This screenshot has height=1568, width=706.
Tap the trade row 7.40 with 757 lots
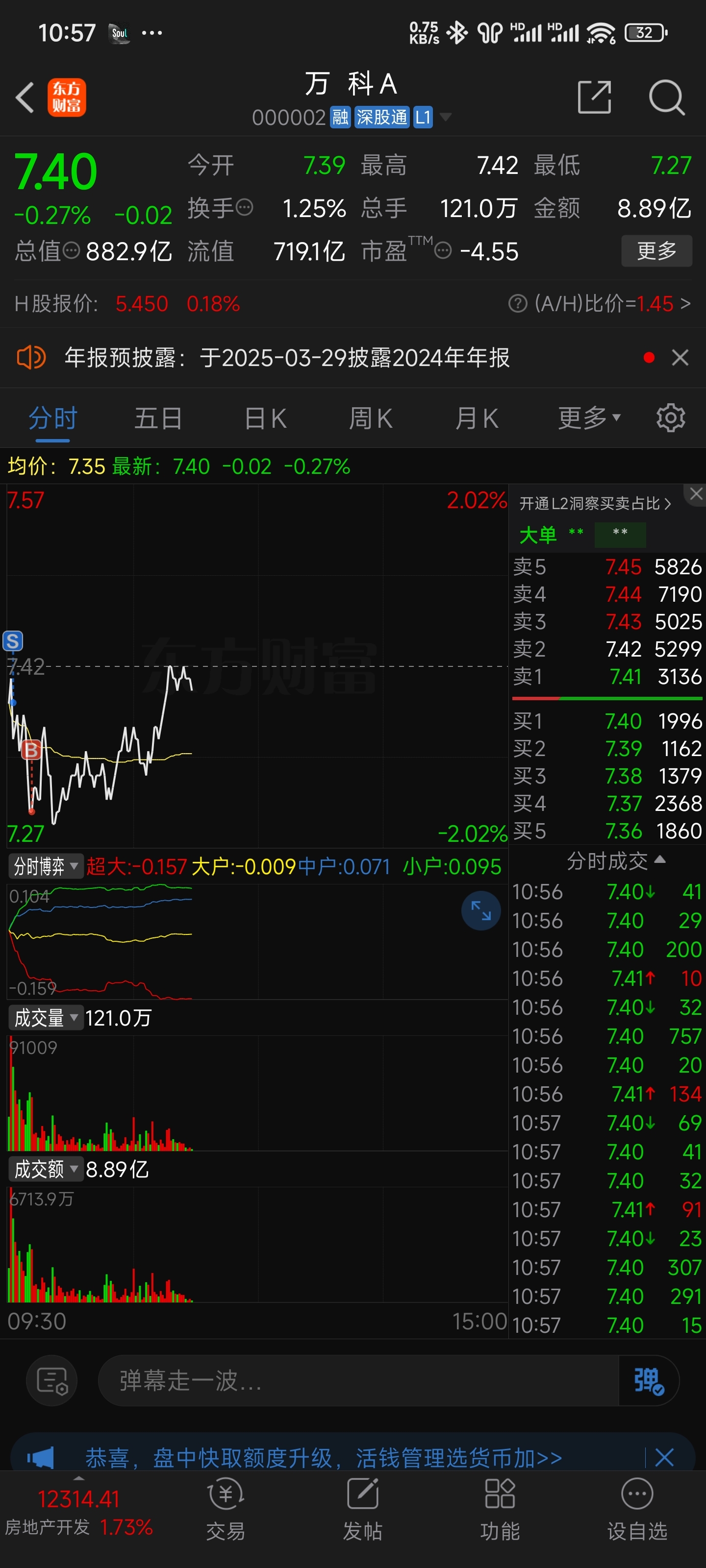click(x=607, y=1037)
